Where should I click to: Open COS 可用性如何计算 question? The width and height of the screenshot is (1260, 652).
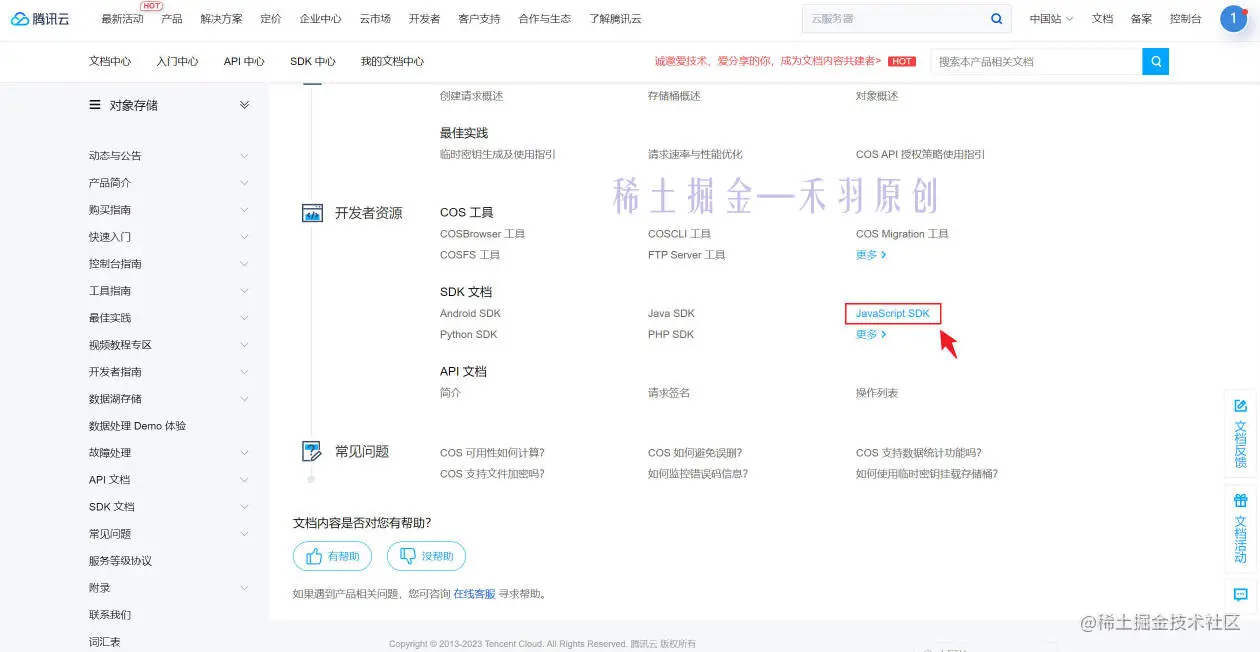pyautogui.click(x=491, y=453)
